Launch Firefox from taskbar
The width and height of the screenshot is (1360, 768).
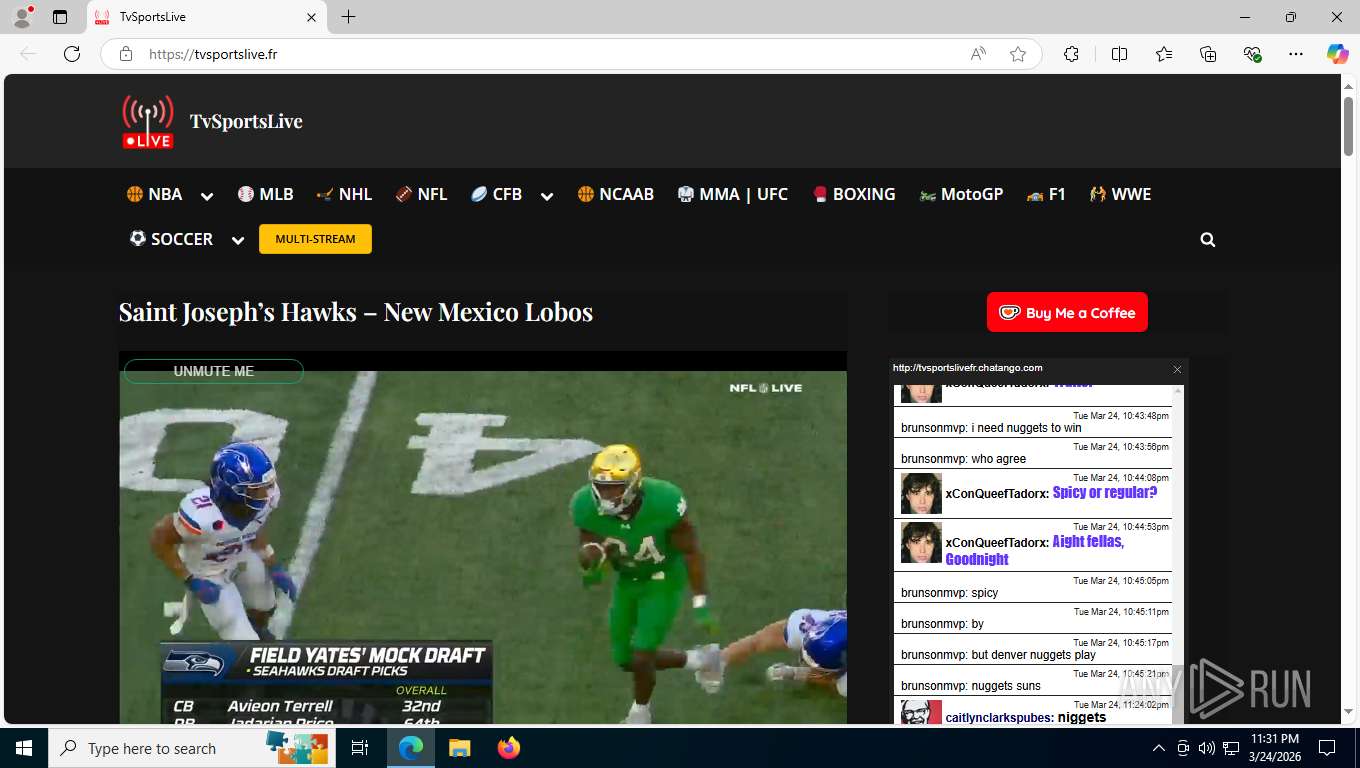click(509, 748)
